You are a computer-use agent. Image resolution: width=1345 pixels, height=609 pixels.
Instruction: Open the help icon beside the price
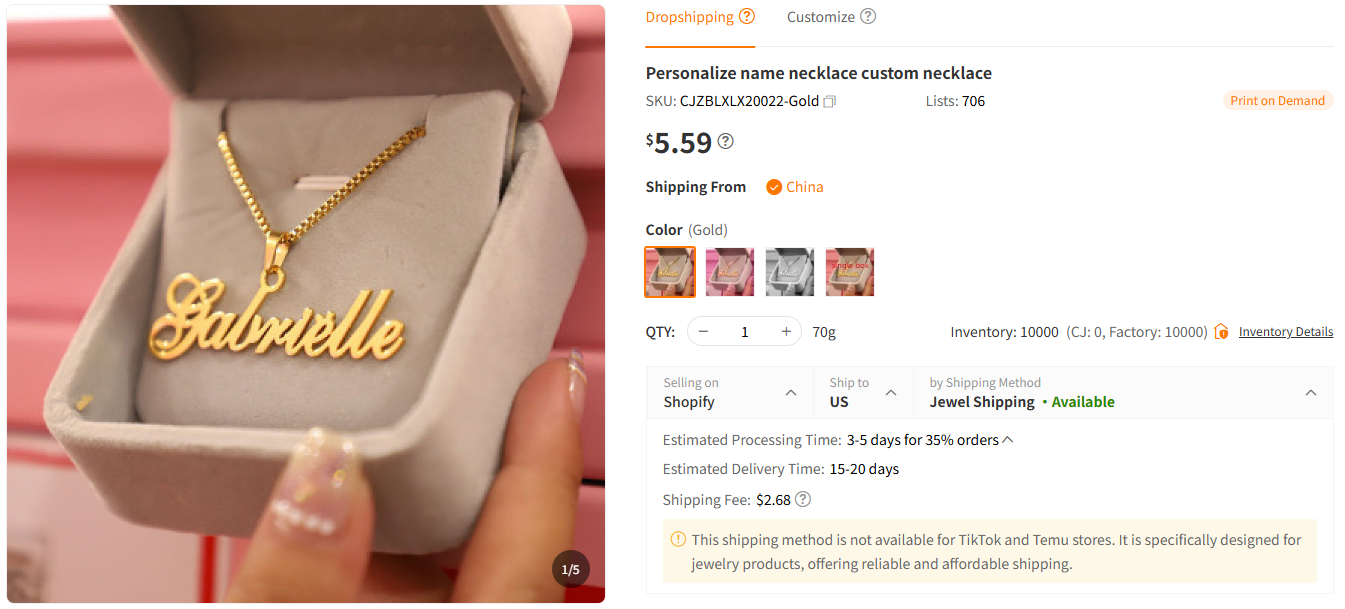[725, 141]
